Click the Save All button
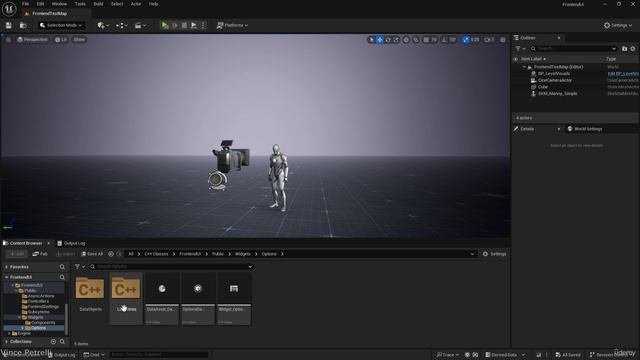The height and width of the screenshot is (360, 640). [92, 254]
